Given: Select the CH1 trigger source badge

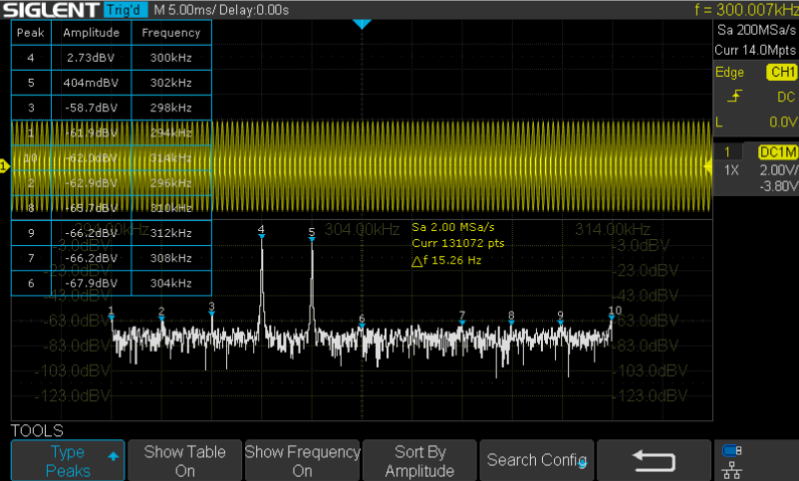Looking at the screenshot, I should (x=780, y=73).
